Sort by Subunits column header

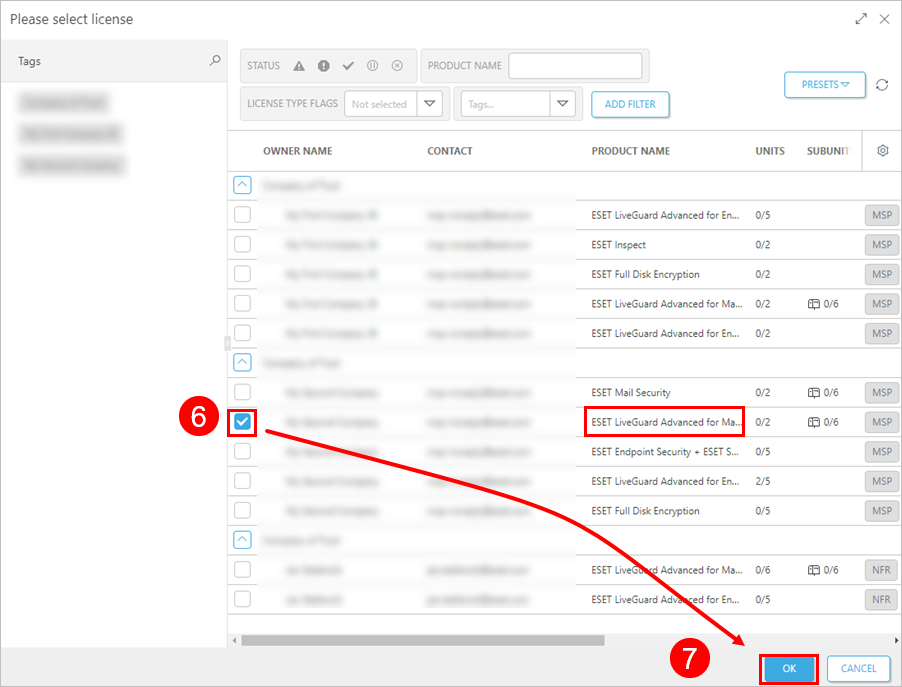[x=829, y=151]
